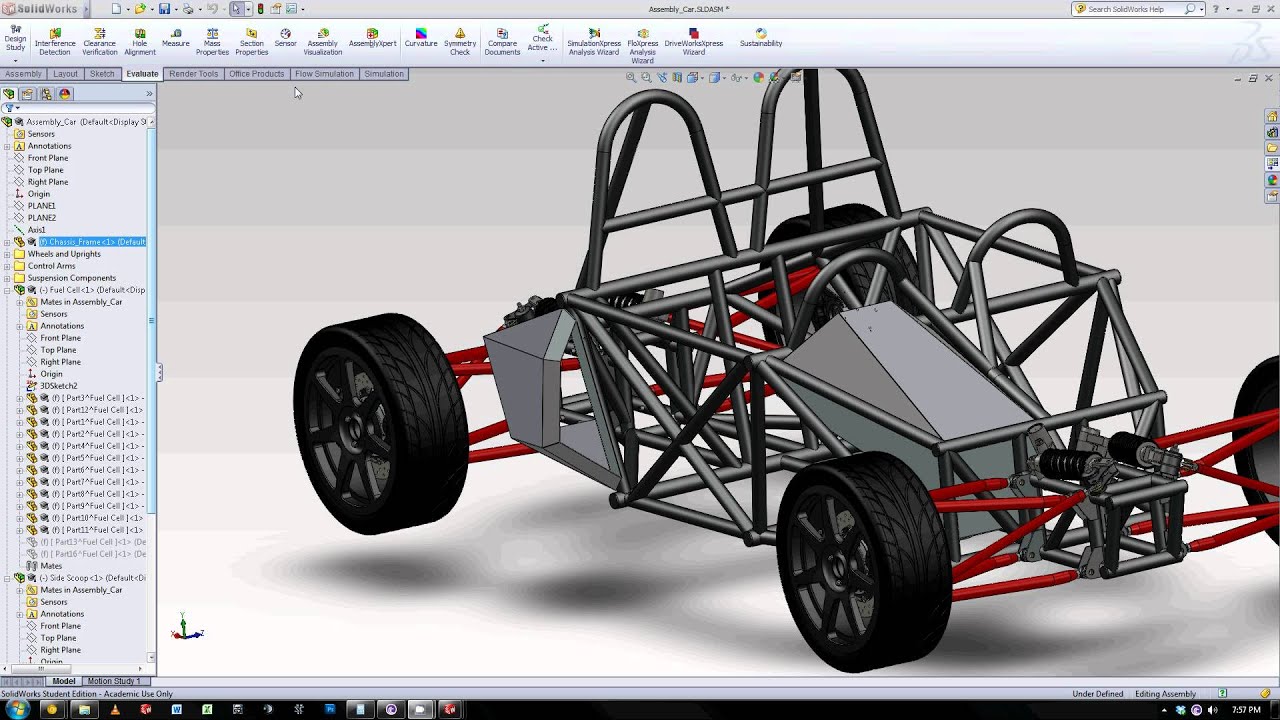Switch to the DisplayManager tab icon
Viewport: 1280px width, 720px height.
65,94
